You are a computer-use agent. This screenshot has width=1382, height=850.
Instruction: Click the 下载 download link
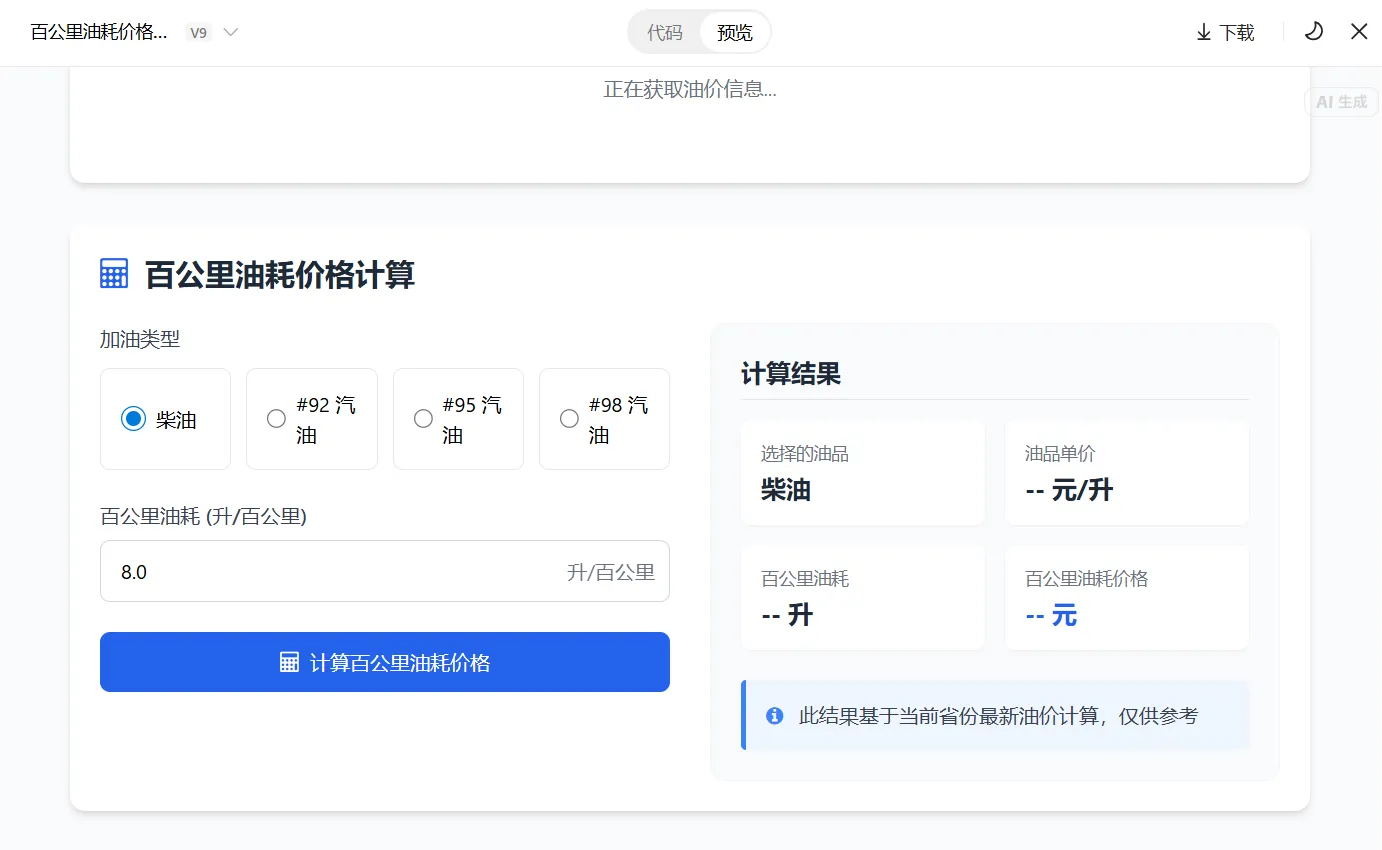click(1238, 31)
